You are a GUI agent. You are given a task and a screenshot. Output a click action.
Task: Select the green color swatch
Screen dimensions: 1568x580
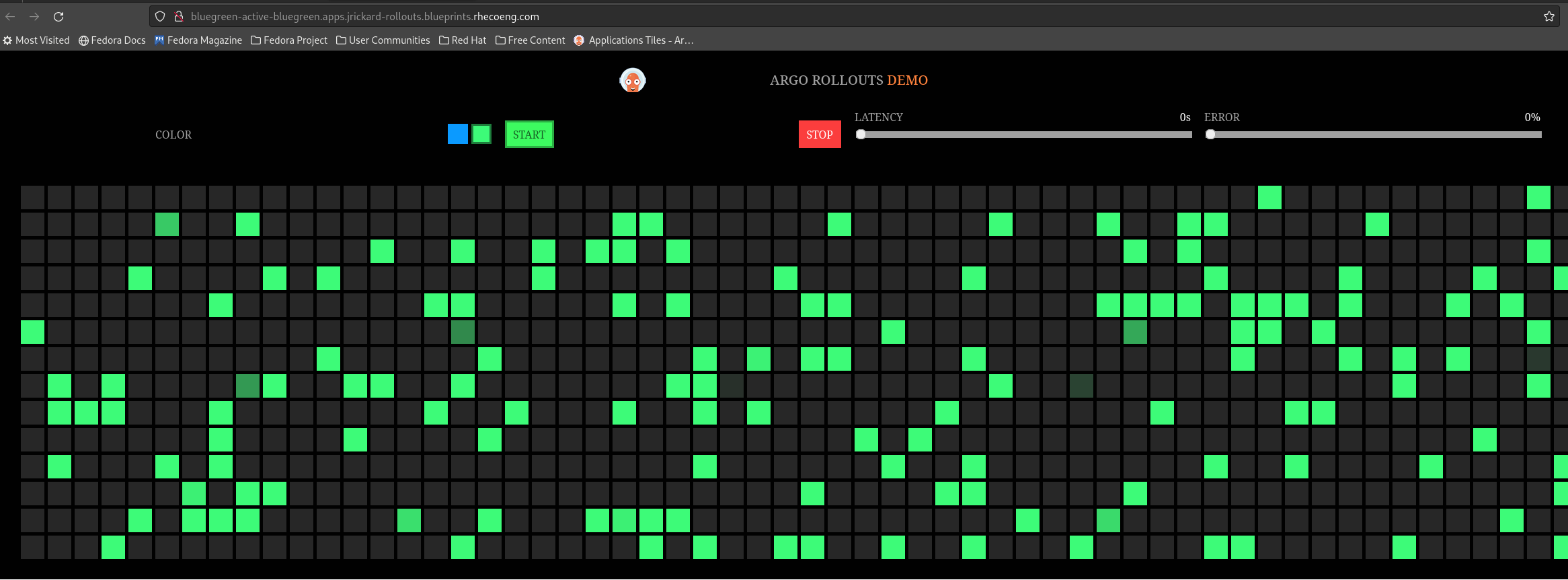pyautogui.click(x=481, y=134)
